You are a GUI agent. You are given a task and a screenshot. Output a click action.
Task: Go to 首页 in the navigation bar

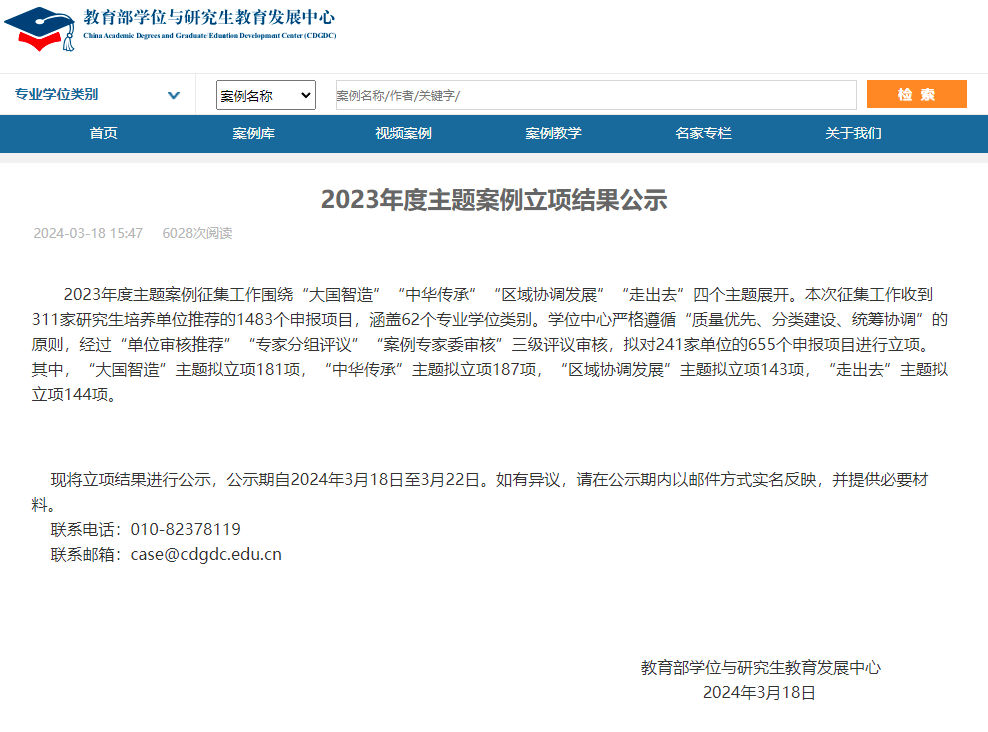tap(103, 134)
